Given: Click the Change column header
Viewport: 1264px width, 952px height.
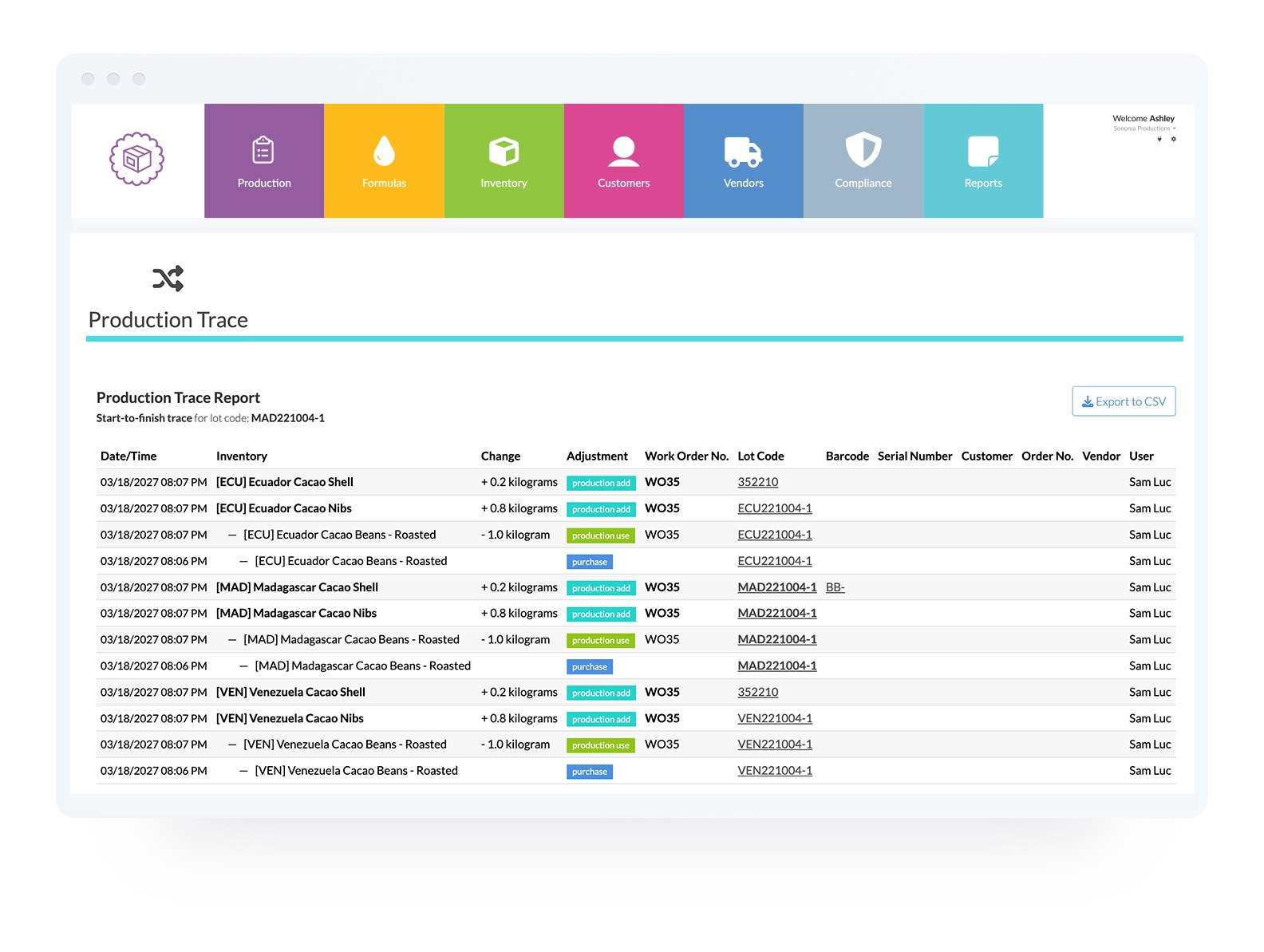Looking at the screenshot, I should [x=500, y=456].
